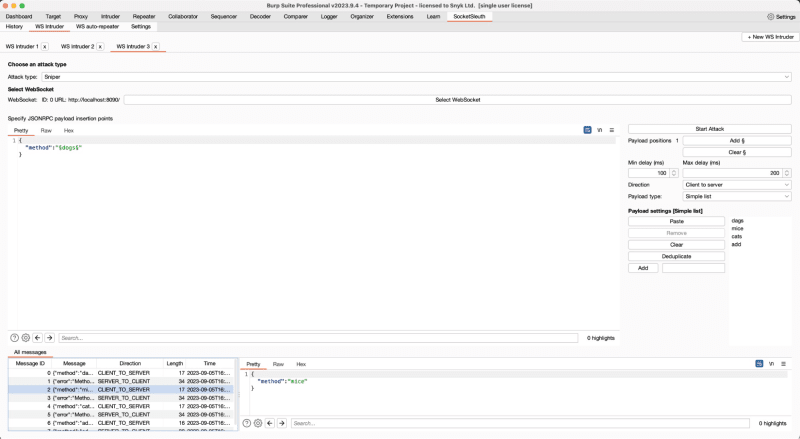Open help icon below message viewer

tap(246, 423)
